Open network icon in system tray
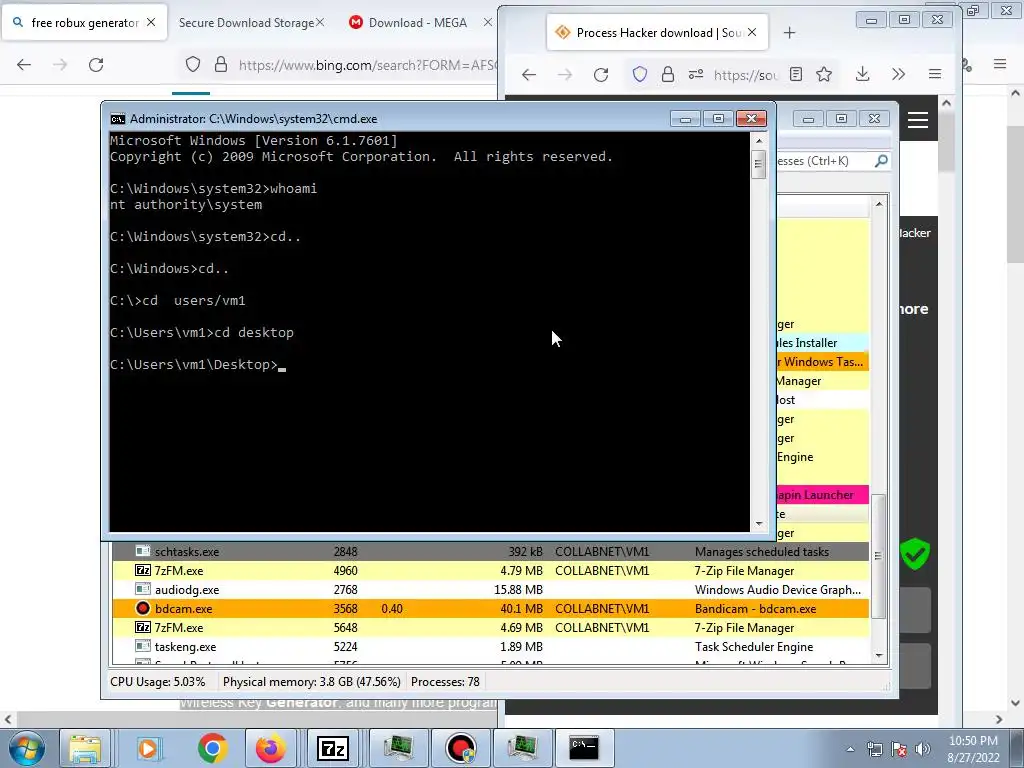 click(874, 749)
